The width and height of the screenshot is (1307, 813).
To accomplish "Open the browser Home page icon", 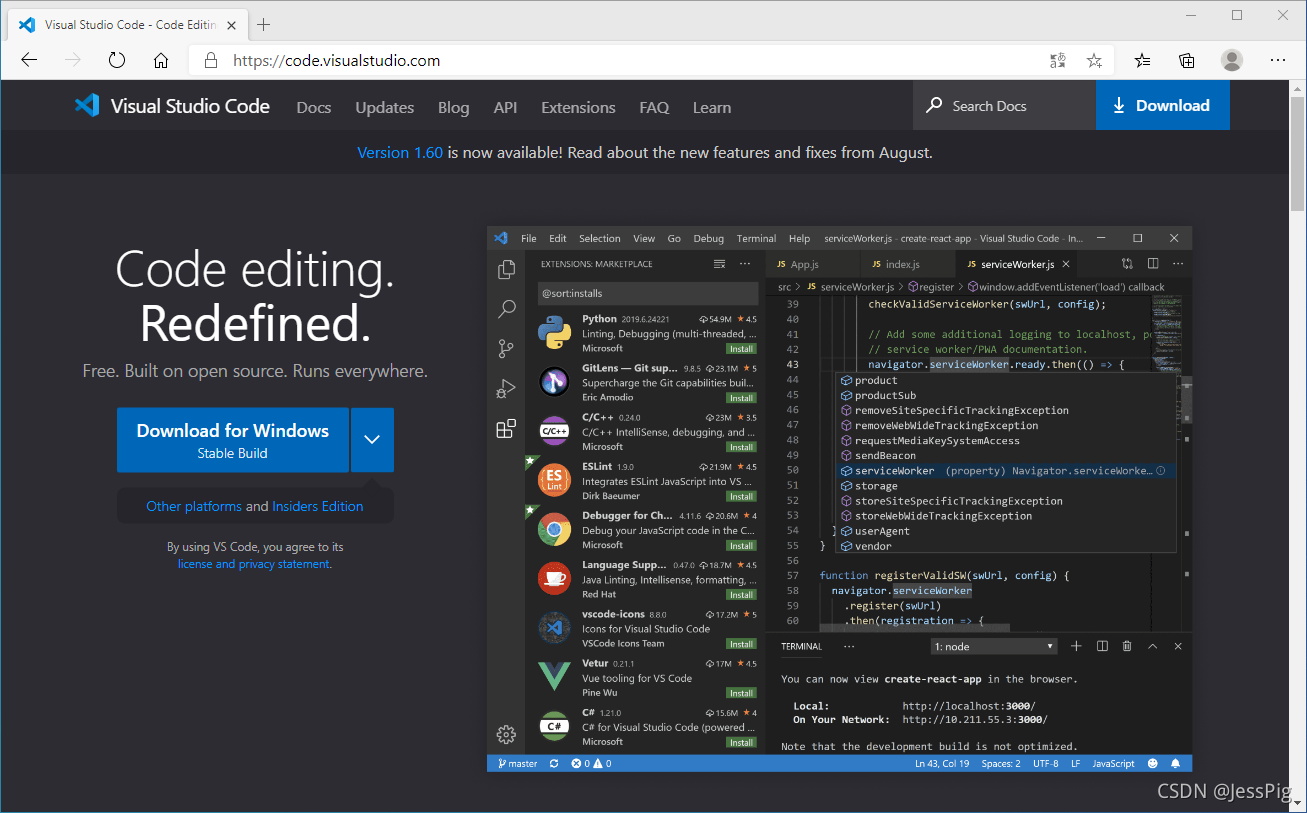I will point(161,60).
